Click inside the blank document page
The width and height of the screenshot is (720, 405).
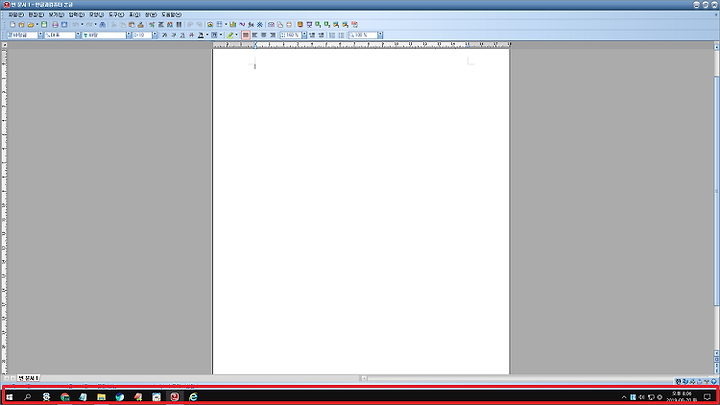361,211
